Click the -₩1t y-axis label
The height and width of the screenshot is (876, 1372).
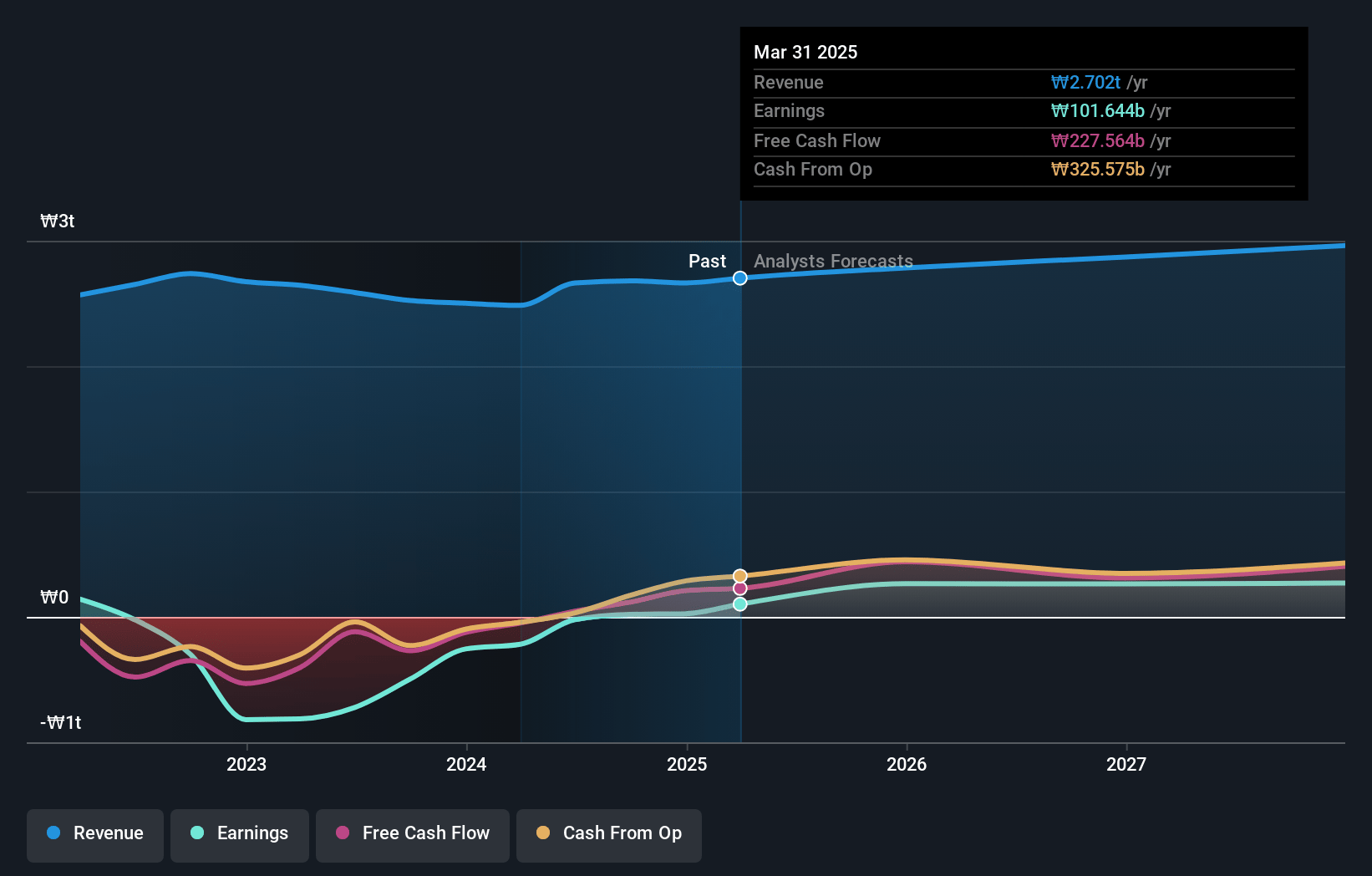[x=61, y=722]
